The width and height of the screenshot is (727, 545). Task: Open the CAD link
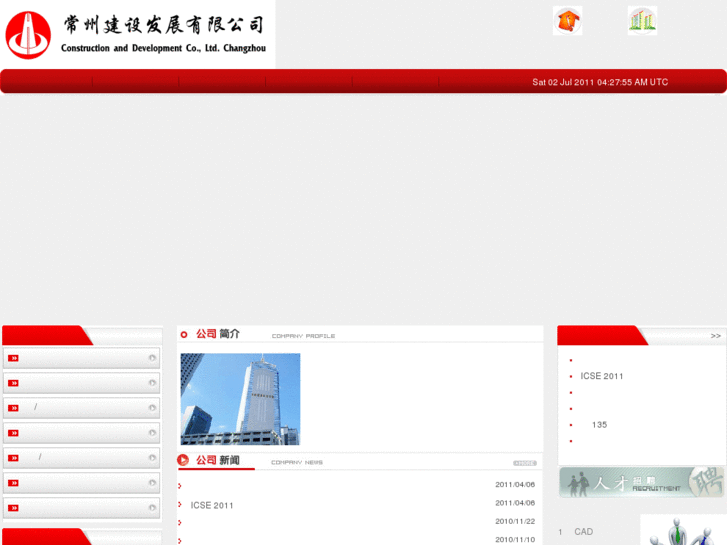[x=584, y=532]
